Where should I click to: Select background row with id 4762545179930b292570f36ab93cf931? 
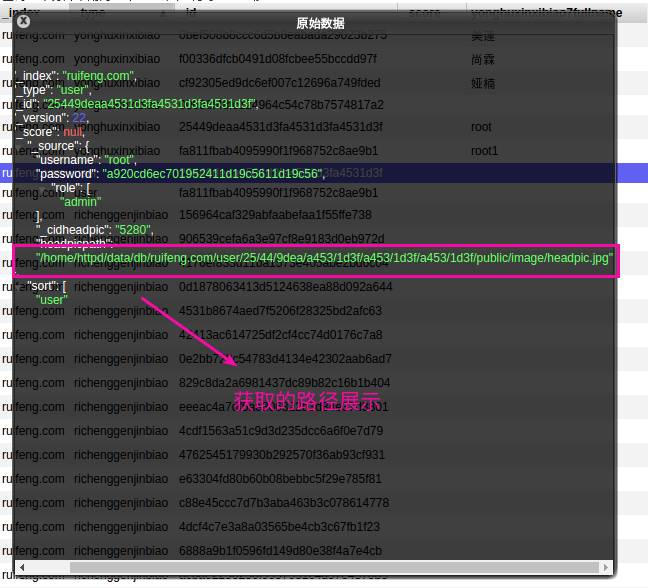pos(324,455)
